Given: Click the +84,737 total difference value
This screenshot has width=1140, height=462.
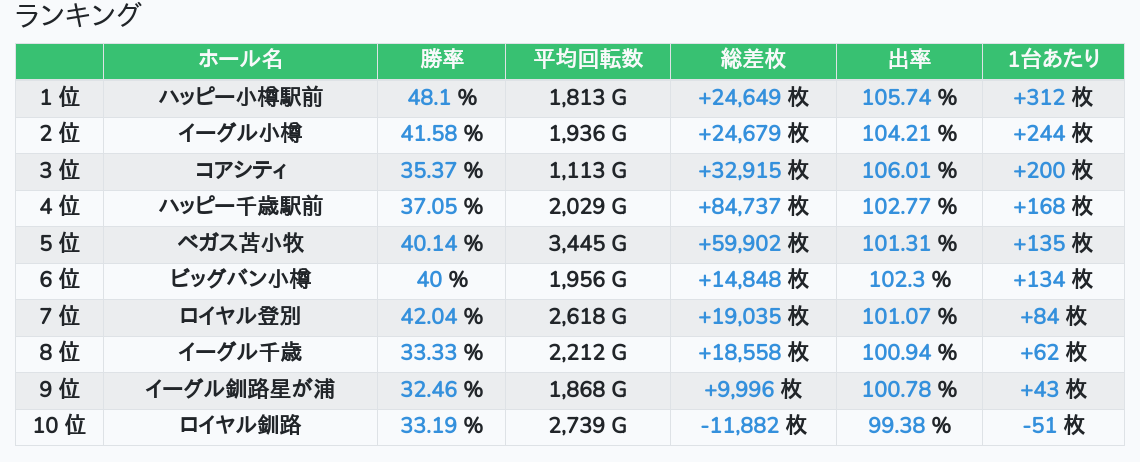Looking at the screenshot, I should [x=740, y=207].
